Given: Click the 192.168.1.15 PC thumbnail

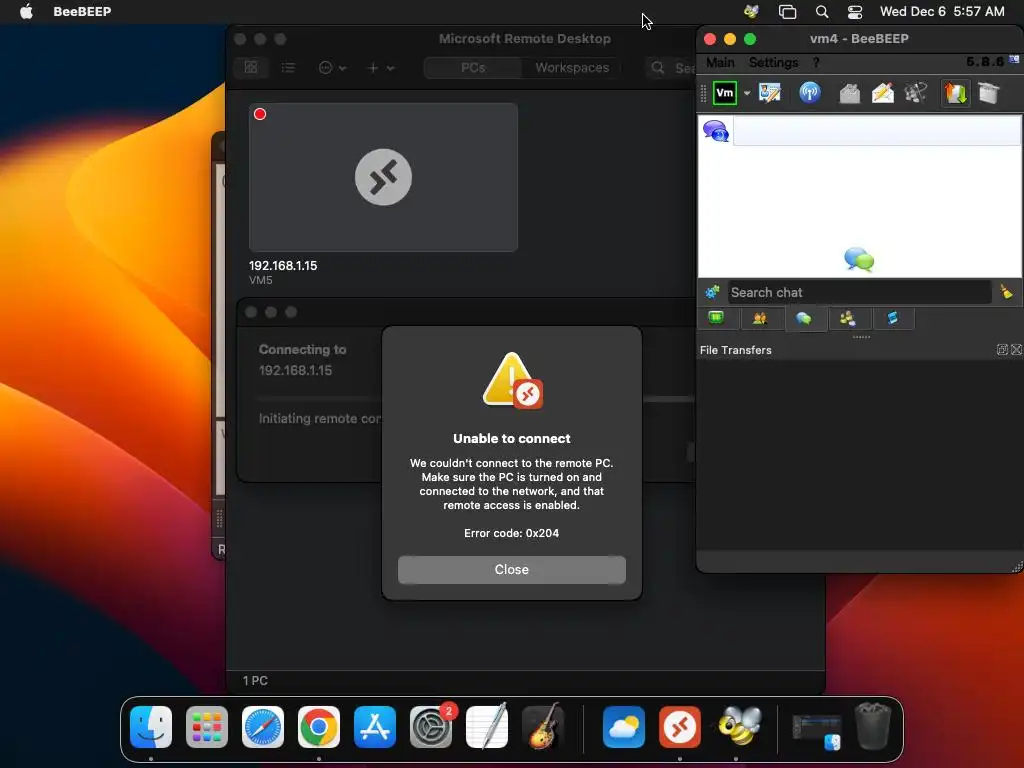Looking at the screenshot, I should (x=383, y=177).
